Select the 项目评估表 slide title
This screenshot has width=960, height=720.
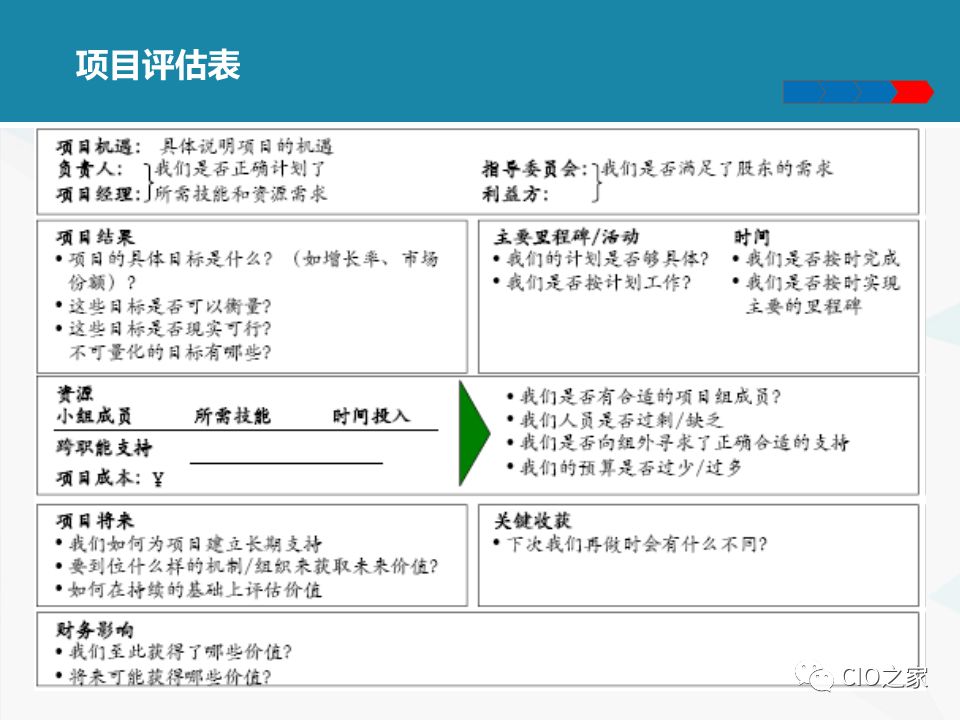point(158,65)
